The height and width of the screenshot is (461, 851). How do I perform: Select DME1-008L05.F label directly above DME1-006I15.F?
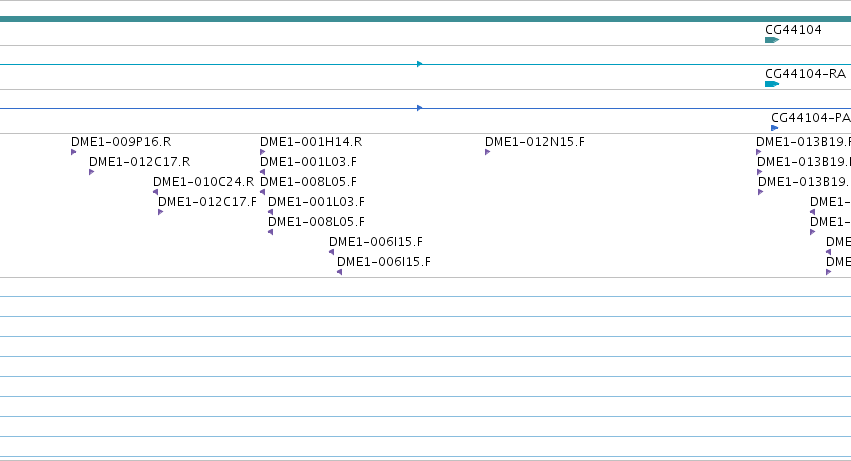coord(316,222)
